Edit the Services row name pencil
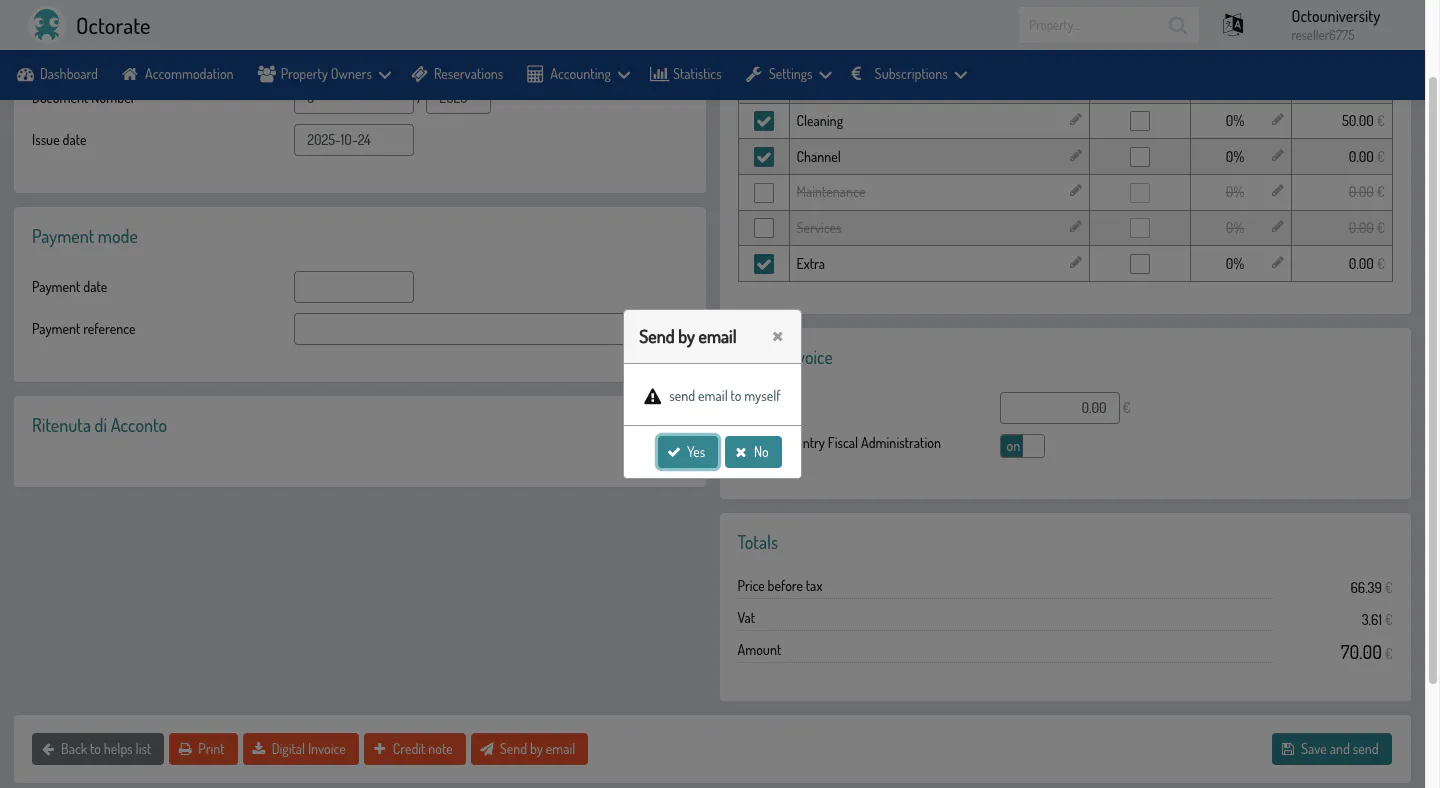Viewport: 1440px width, 788px height. point(1075,227)
